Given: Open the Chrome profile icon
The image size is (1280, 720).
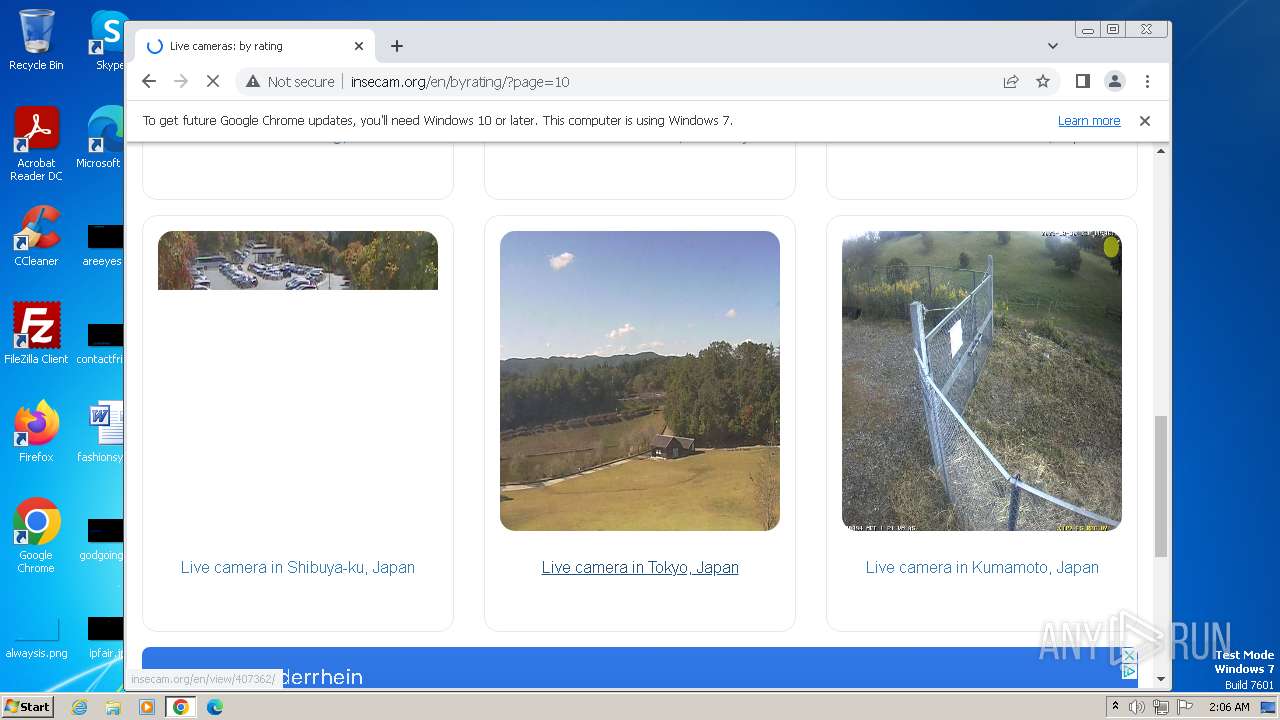Looking at the screenshot, I should [x=1115, y=82].
